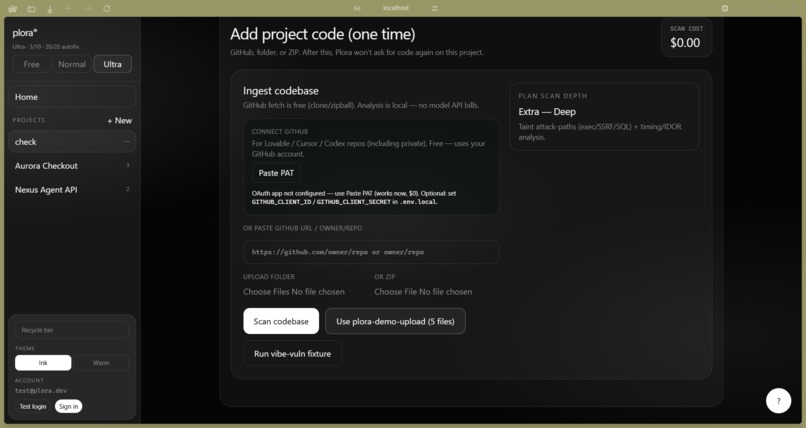Click the 'Ultra · 3/10 · 20/20 autofix' status text

46,47
